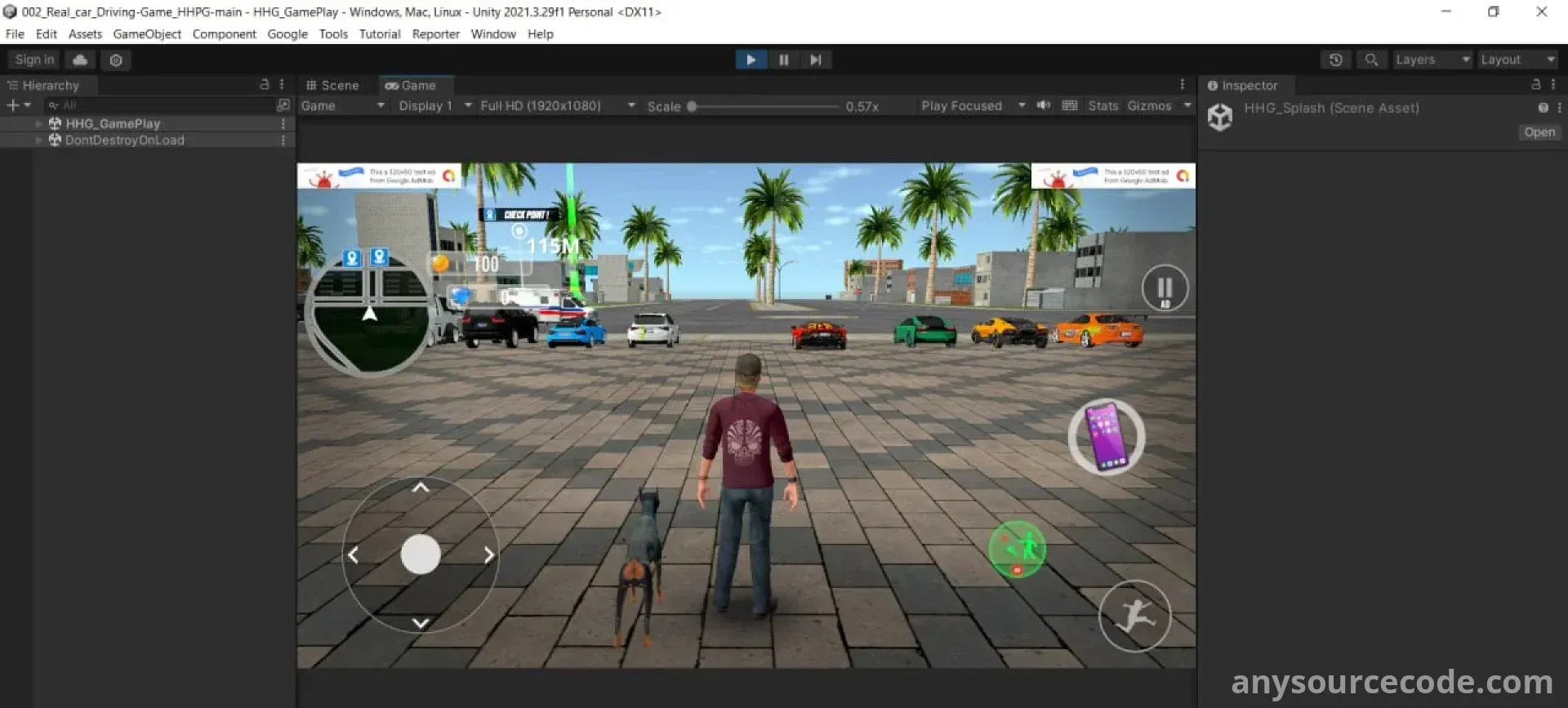
Task: Click the Step frame button
Action: click(815, 60)
